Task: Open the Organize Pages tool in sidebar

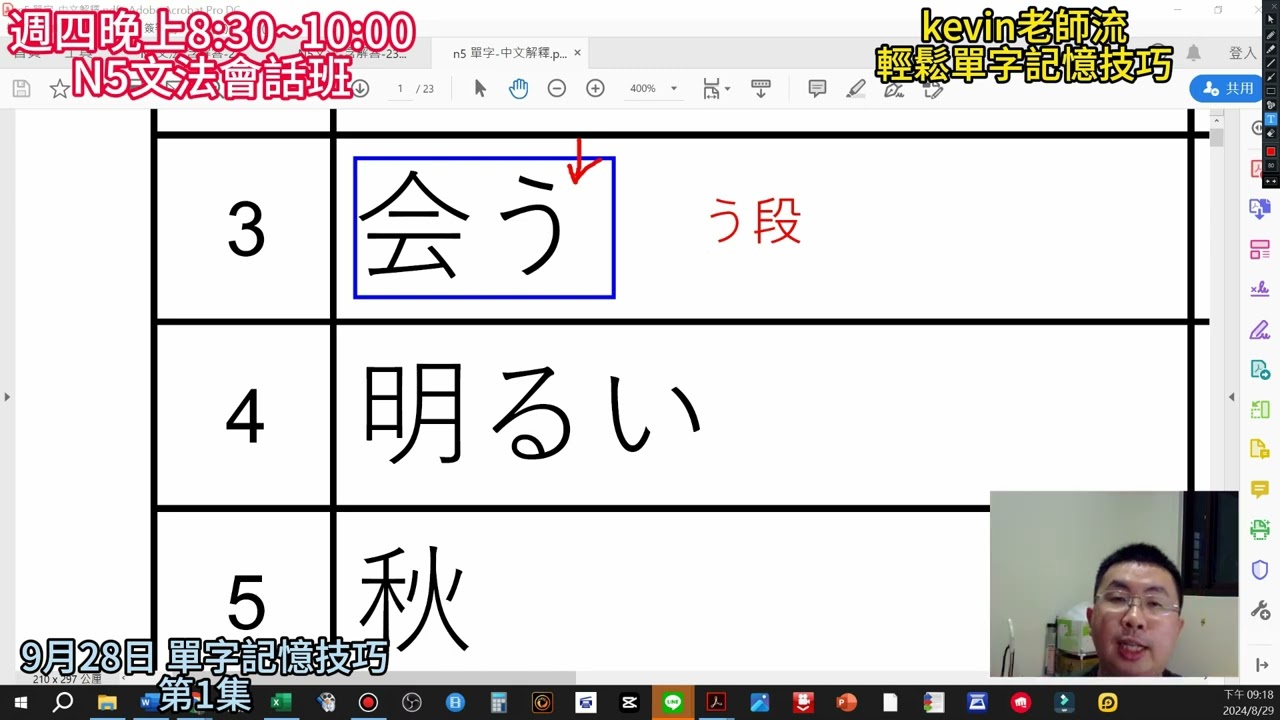Action: [x=1260, y=250]
